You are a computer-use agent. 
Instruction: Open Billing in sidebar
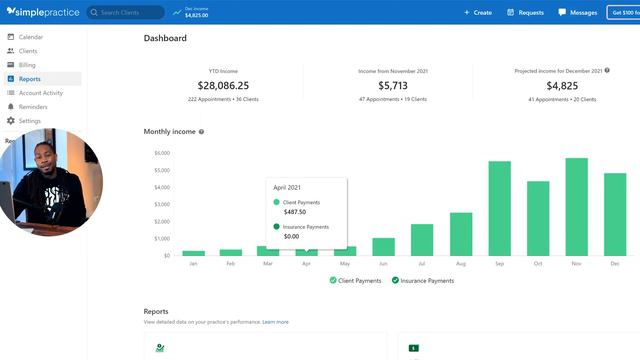27,65
